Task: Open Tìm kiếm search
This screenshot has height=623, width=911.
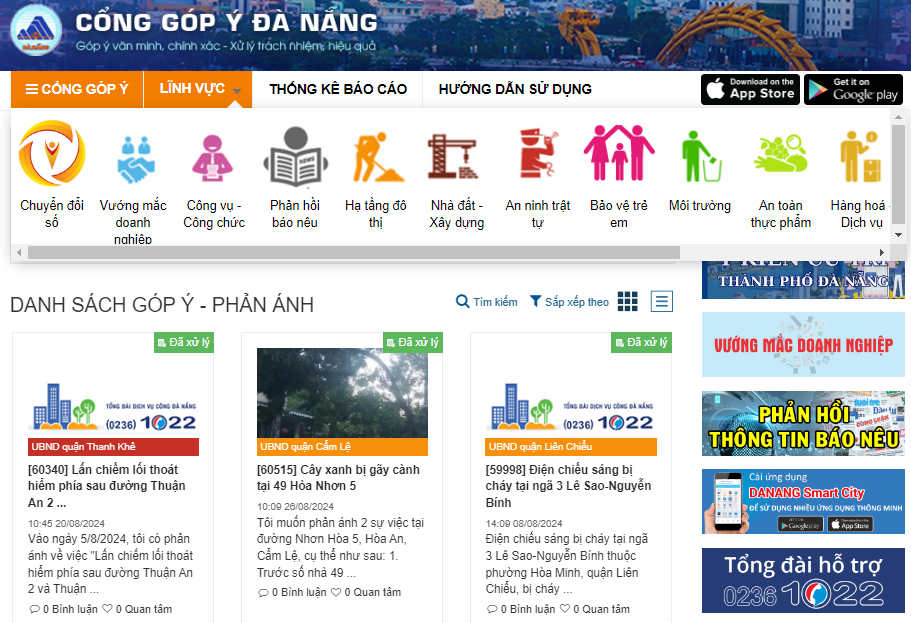Action: tap(487, 302)
